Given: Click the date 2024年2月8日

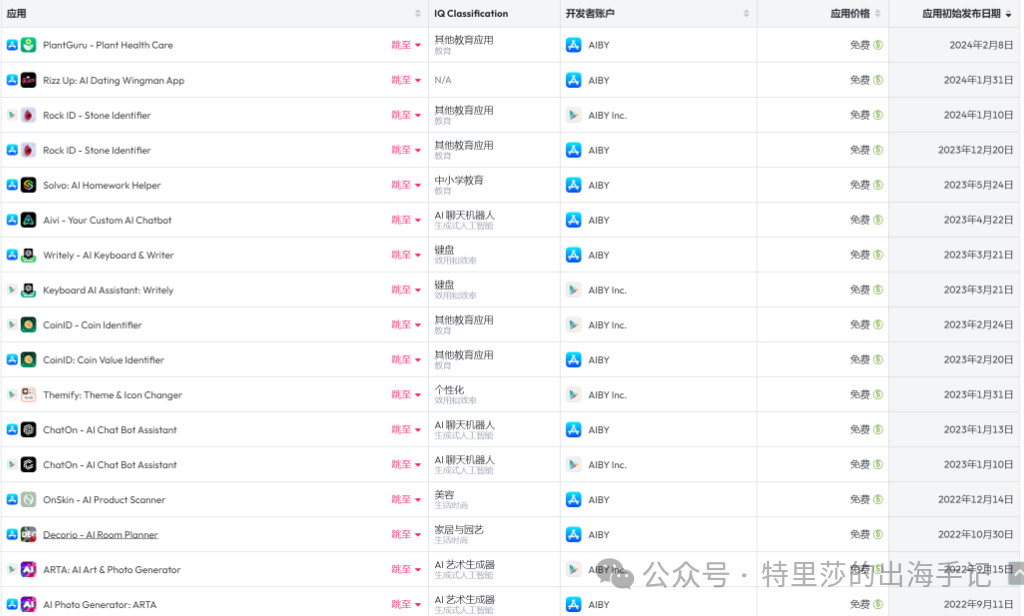Looking at the screenshot, I should (x=981, y=45).
